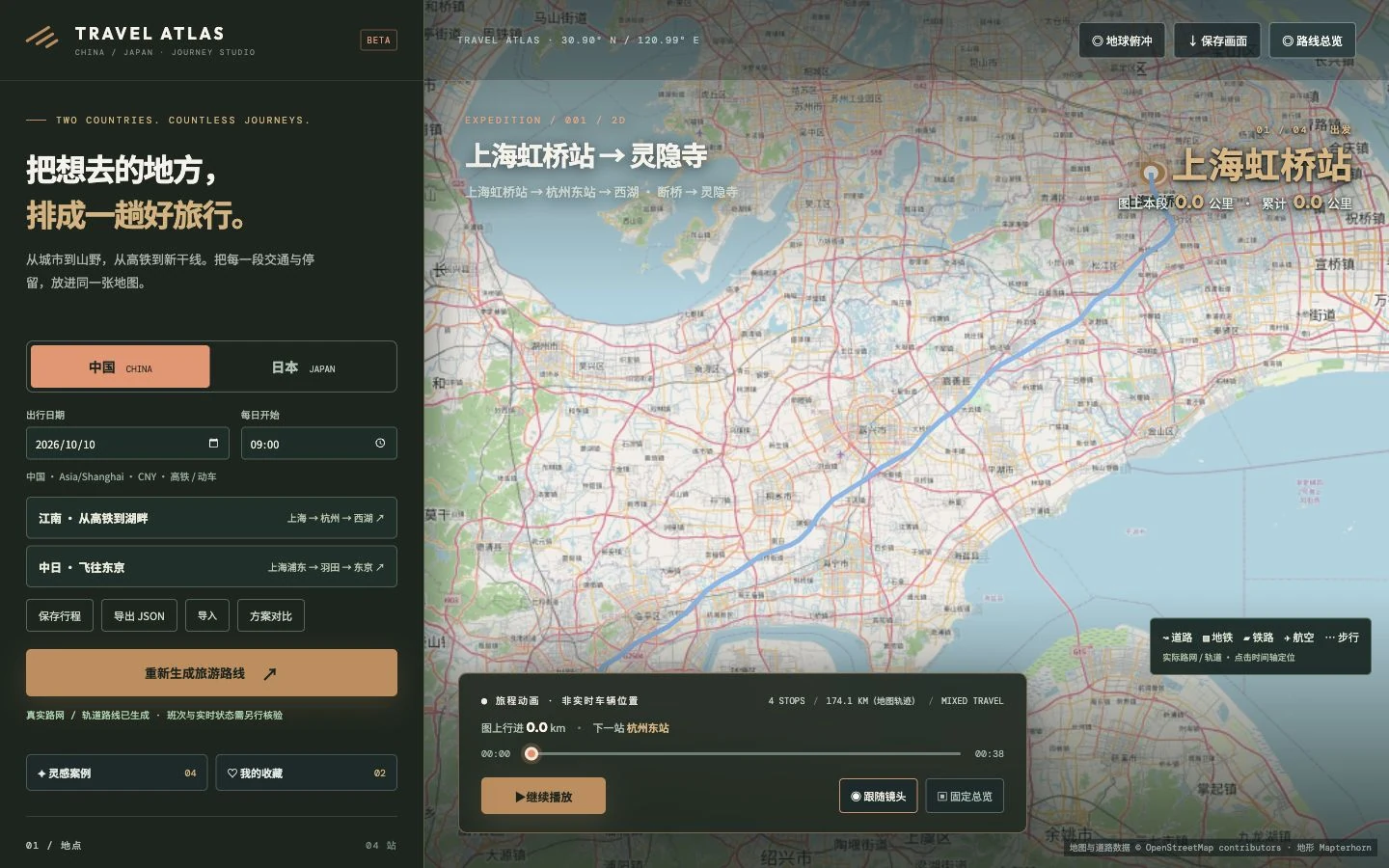Screen dimensions: 1389x868
Task: Open 路线总览 route overview
Action: [x=1312, y=41]
